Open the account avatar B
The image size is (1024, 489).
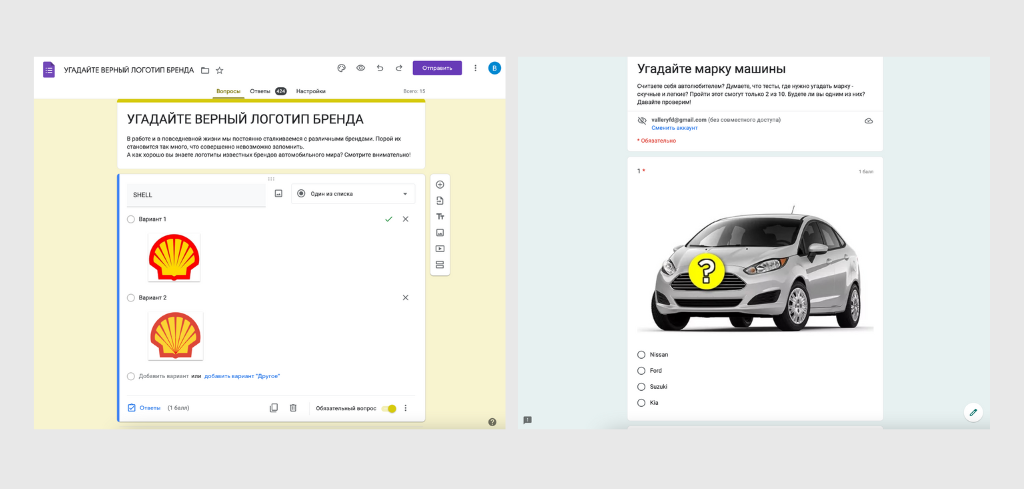pyautogui.click(x=494, y=68)
